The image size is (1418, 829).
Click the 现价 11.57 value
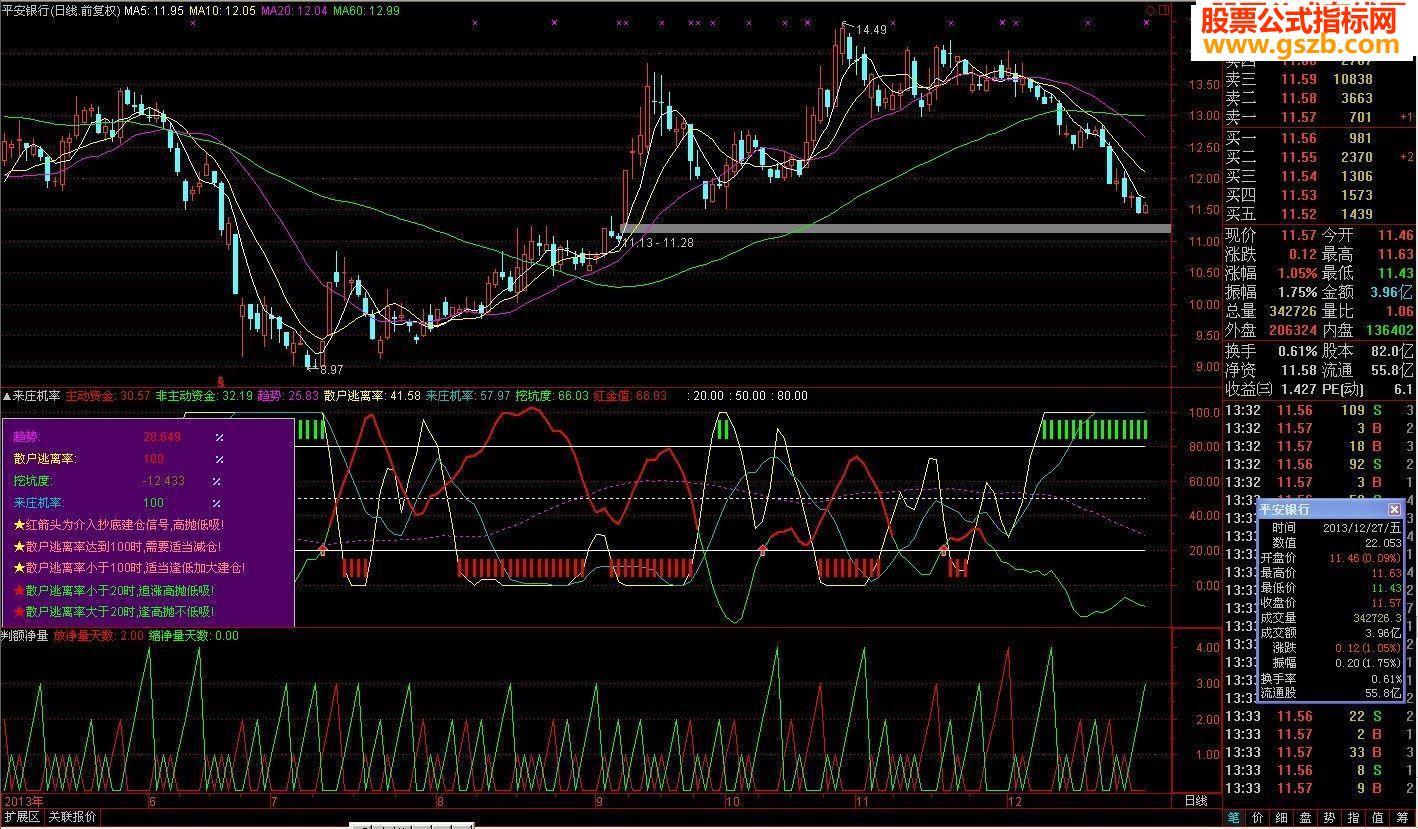click(1299, 235)
